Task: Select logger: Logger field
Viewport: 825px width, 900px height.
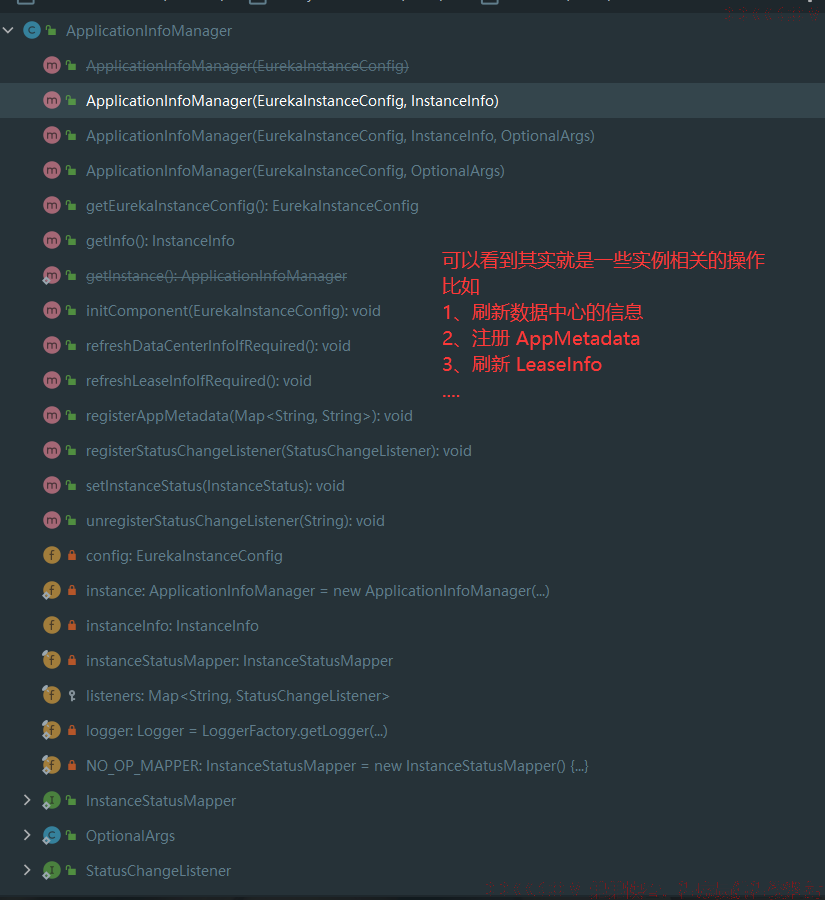Action: coord(412,731)
